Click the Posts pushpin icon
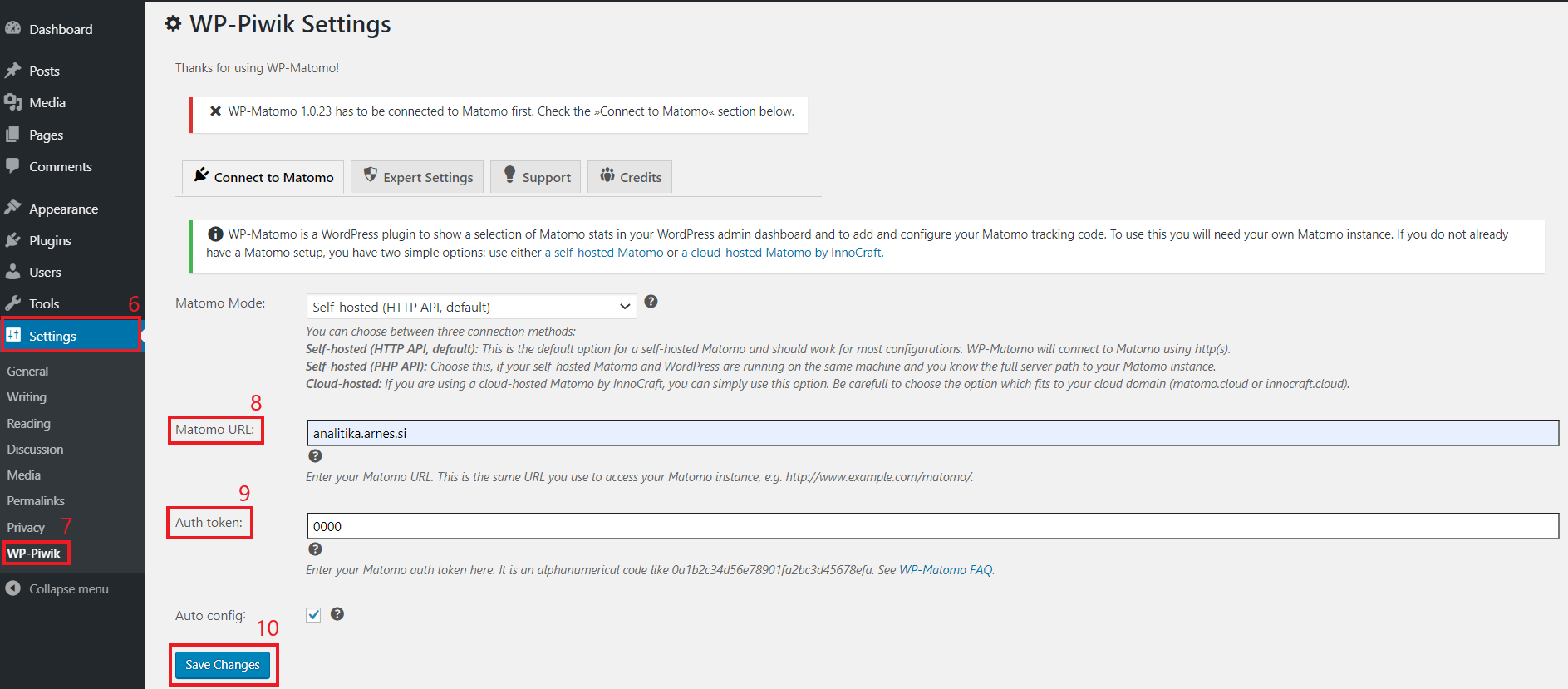This screenshot has height=689, width=1568. pos(12,70)
